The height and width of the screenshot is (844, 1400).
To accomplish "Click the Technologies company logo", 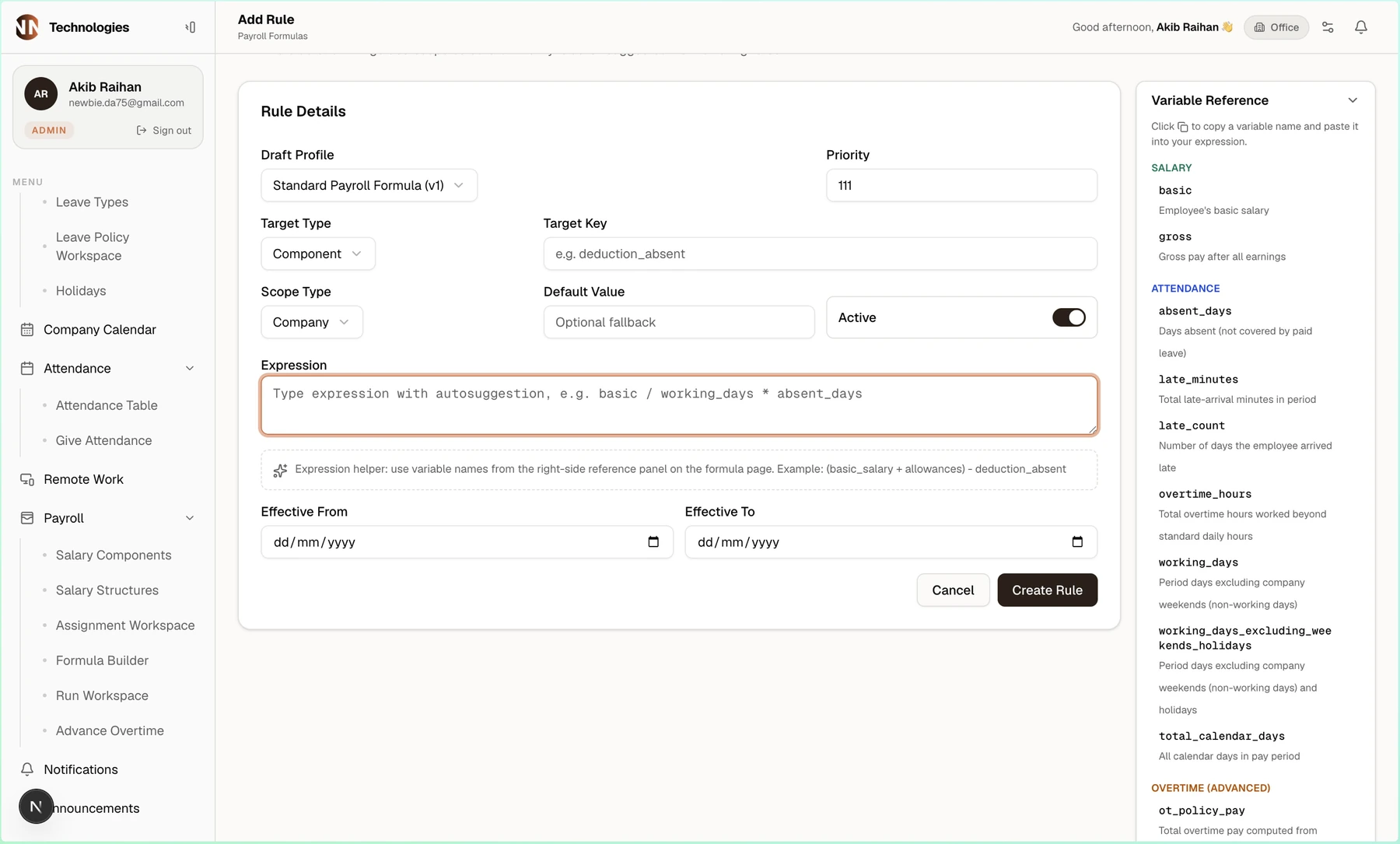I will 27,27.
